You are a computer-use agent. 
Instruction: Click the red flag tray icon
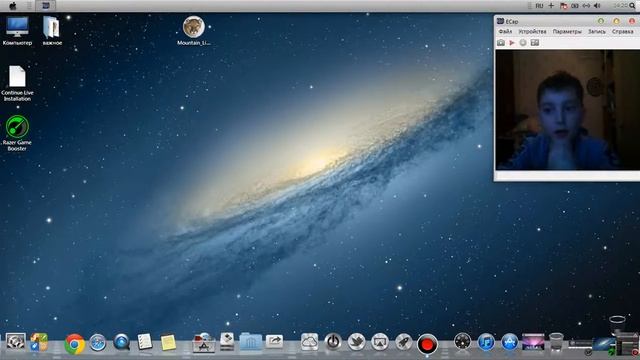pos(564,6)
